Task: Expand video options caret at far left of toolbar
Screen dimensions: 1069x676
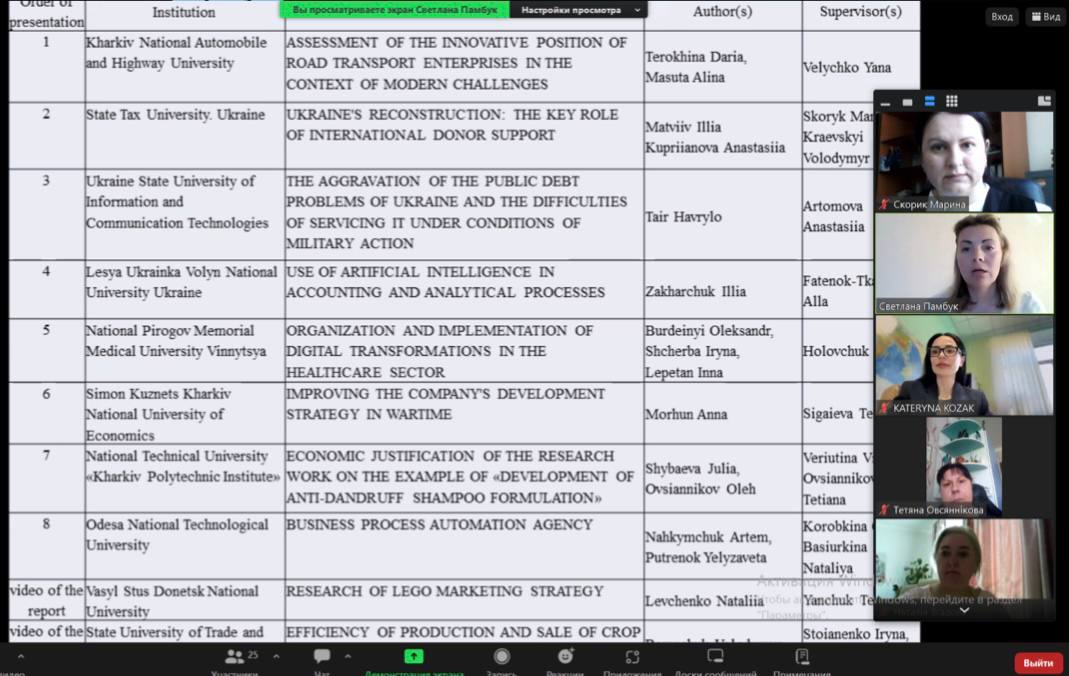Action: pos(20,657)
